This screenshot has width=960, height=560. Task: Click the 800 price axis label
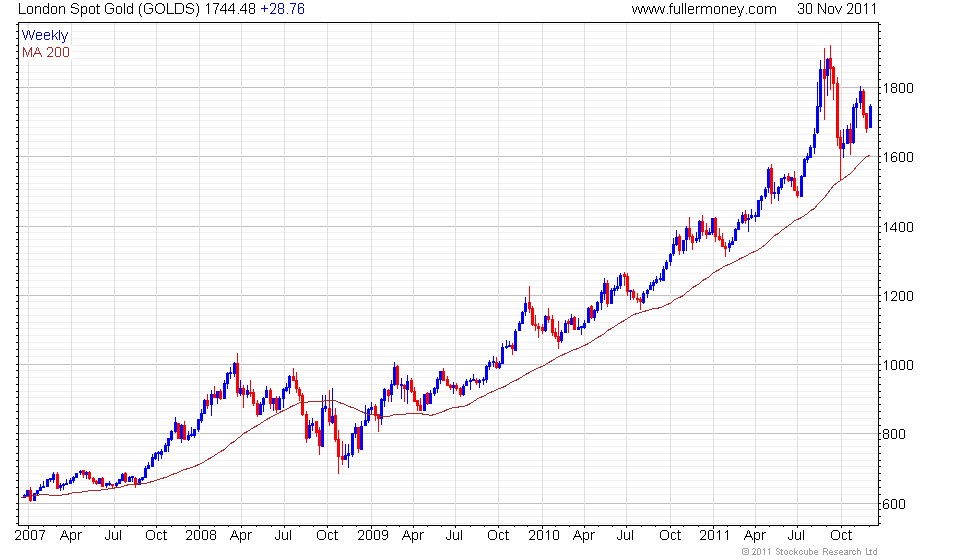tap(894, 435)
